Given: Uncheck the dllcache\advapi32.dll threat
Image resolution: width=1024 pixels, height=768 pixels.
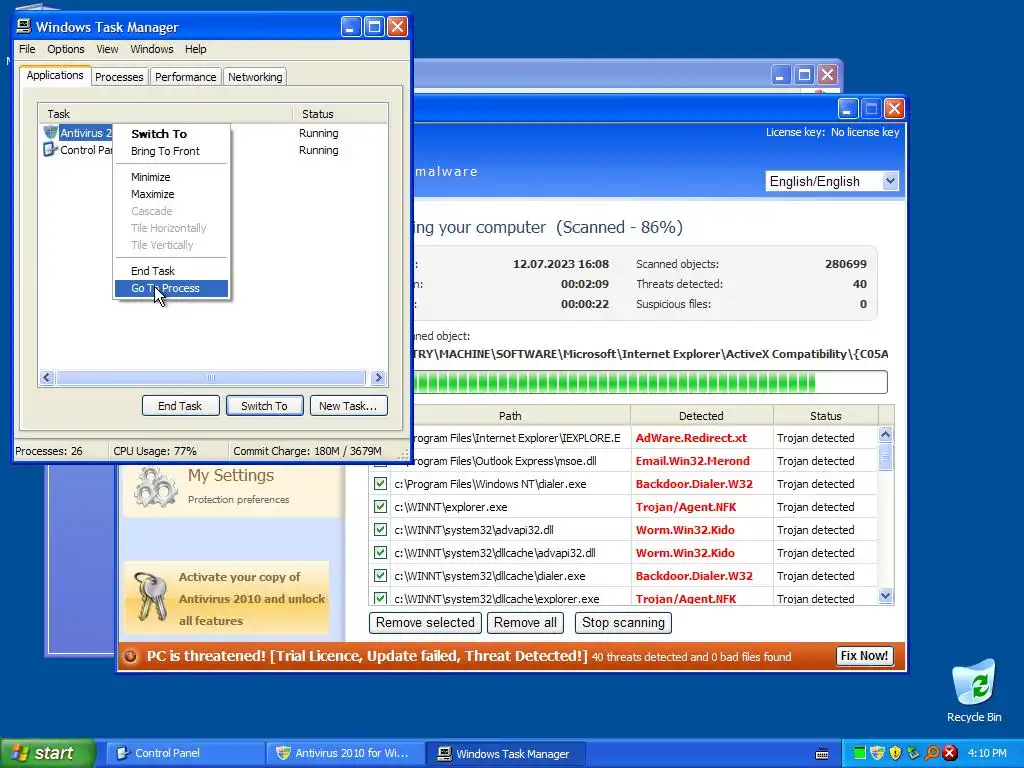Looking at the screenshot, I should (x=380, y=552).
